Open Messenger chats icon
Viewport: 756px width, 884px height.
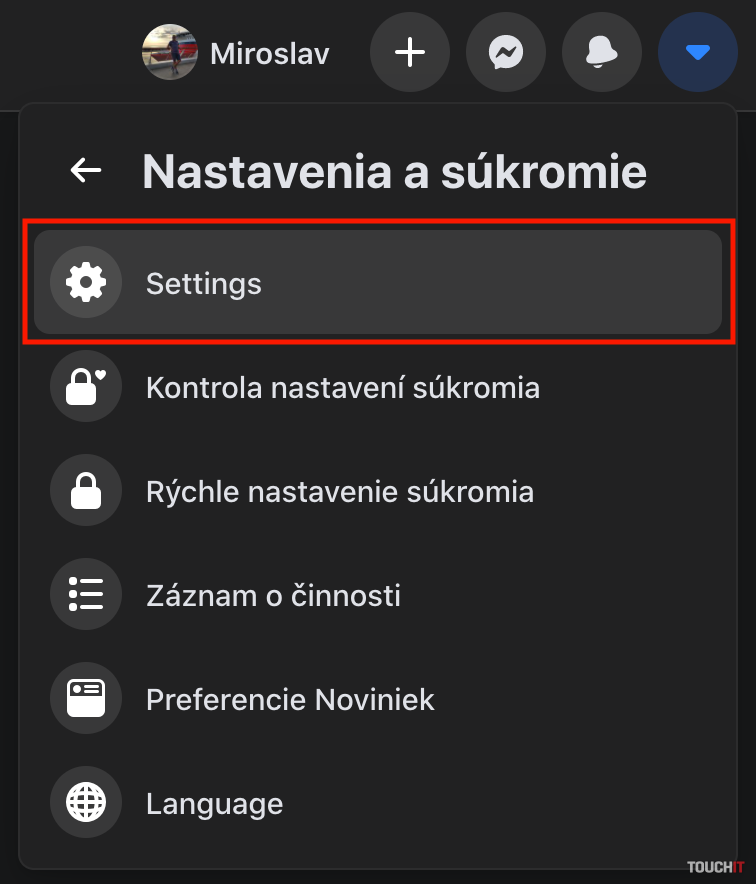[506, 53]
